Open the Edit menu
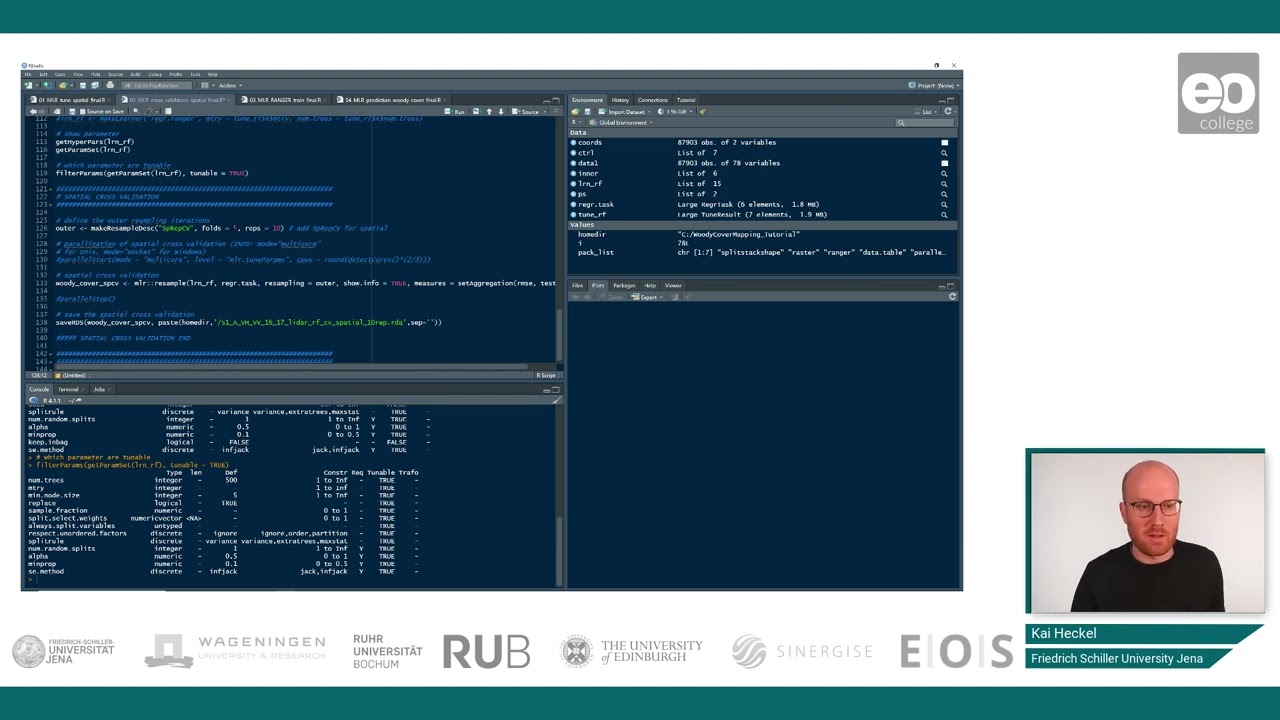This screenshot has width=1280, height=720. 43,74
